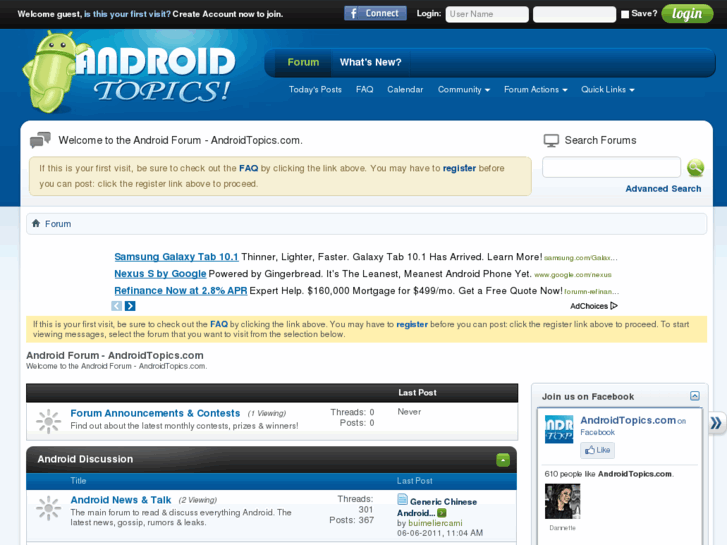
Task: Open the AndroidTopics.com Facebook link
Action: pyautogui.click(x=628, y=420)
